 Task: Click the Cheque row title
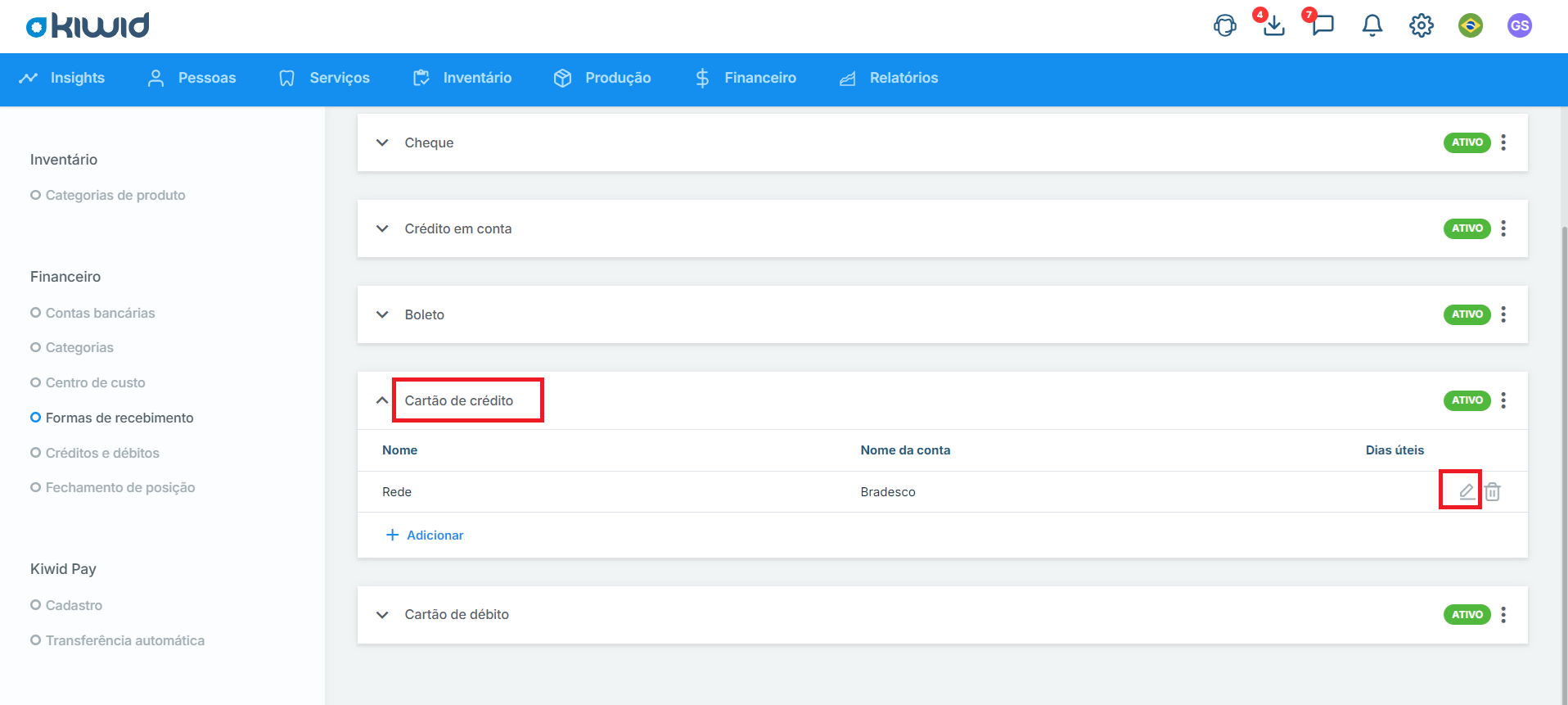(x=429, y=142)
